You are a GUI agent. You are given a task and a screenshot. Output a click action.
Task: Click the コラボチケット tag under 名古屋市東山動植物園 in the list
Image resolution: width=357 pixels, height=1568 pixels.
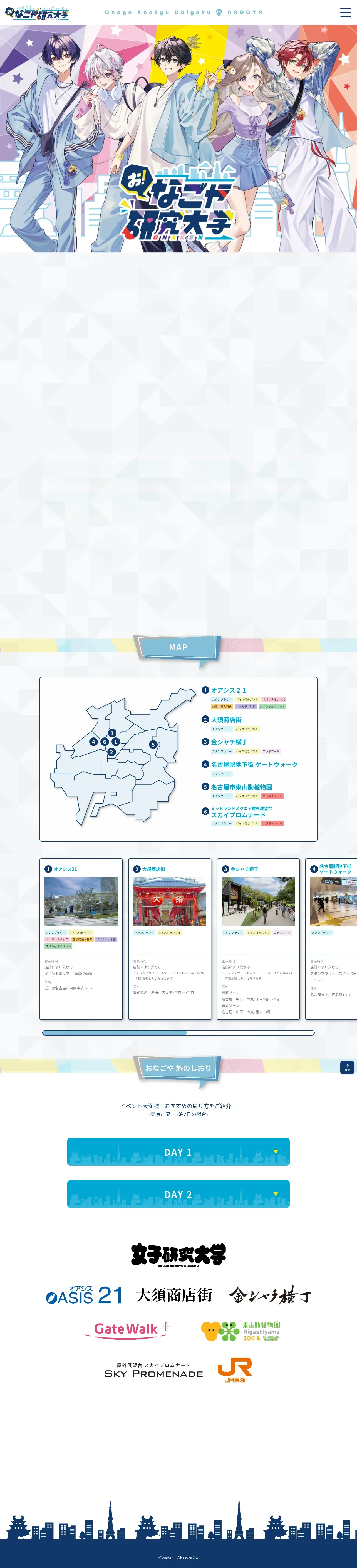coord(272,796)
